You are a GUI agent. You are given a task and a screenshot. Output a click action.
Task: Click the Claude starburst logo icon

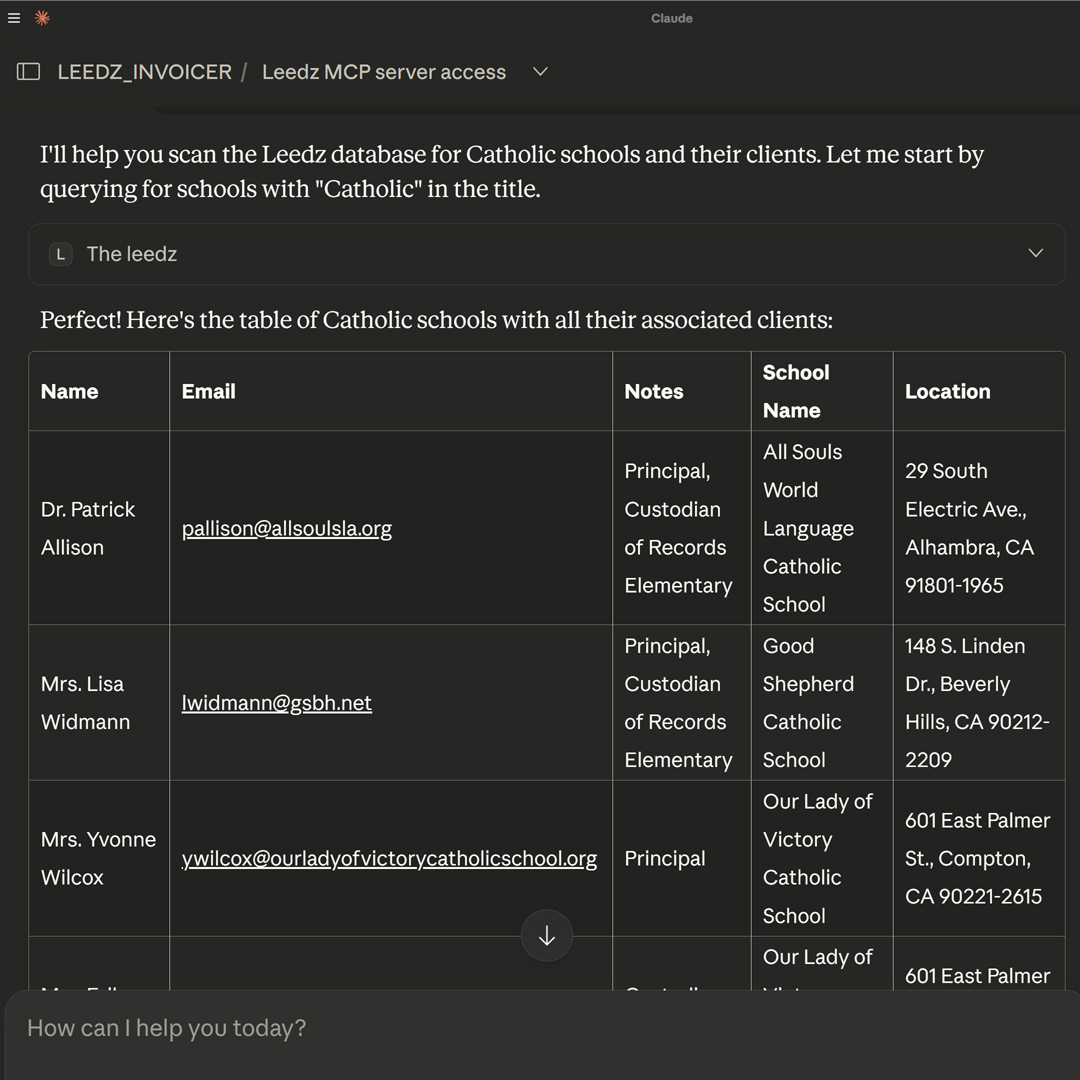tap(42, 18)
